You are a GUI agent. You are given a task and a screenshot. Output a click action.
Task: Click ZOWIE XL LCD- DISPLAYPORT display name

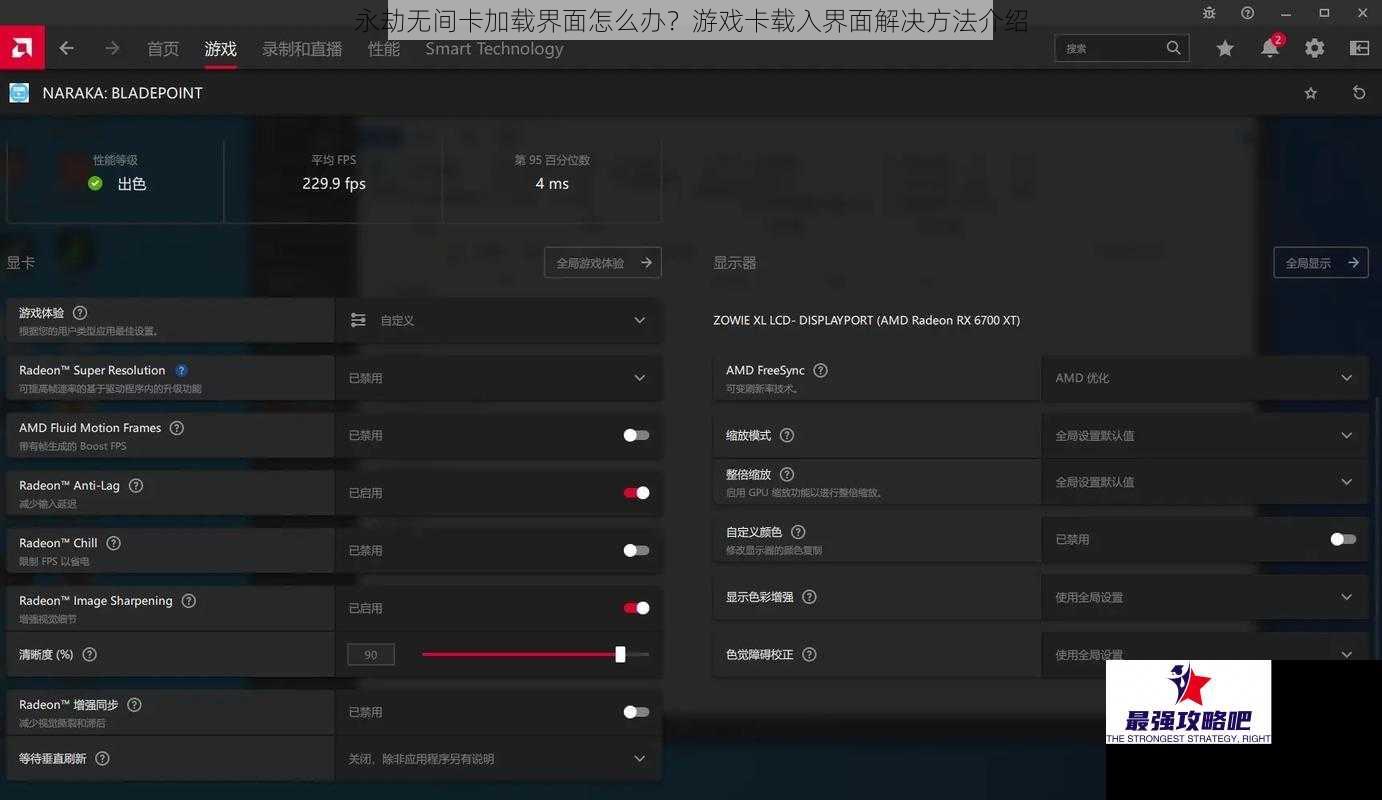[x=866, y=320]
